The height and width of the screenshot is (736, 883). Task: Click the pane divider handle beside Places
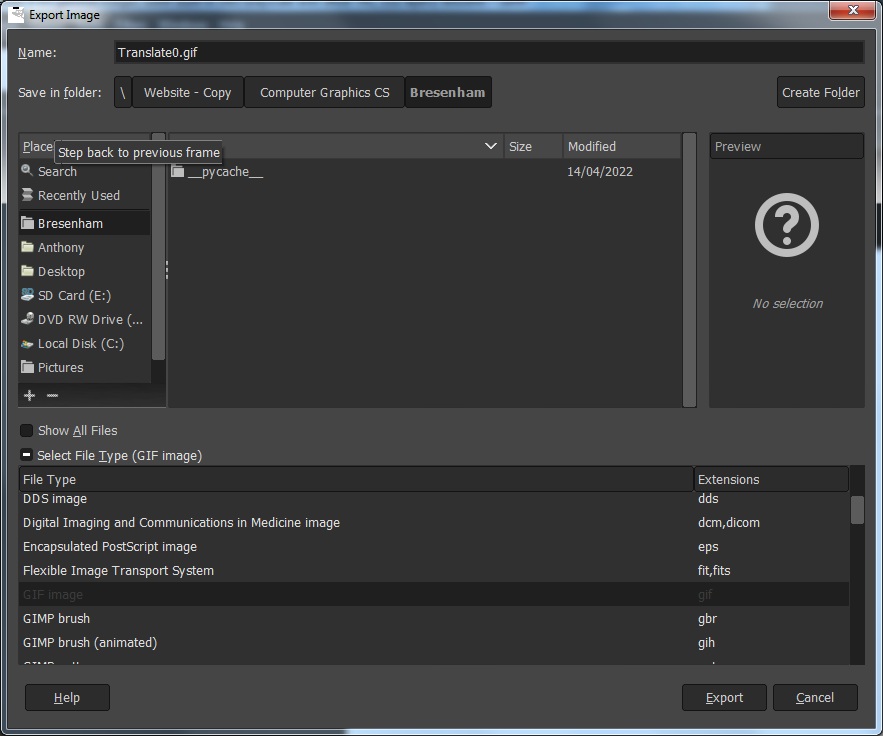pos(167,270)
